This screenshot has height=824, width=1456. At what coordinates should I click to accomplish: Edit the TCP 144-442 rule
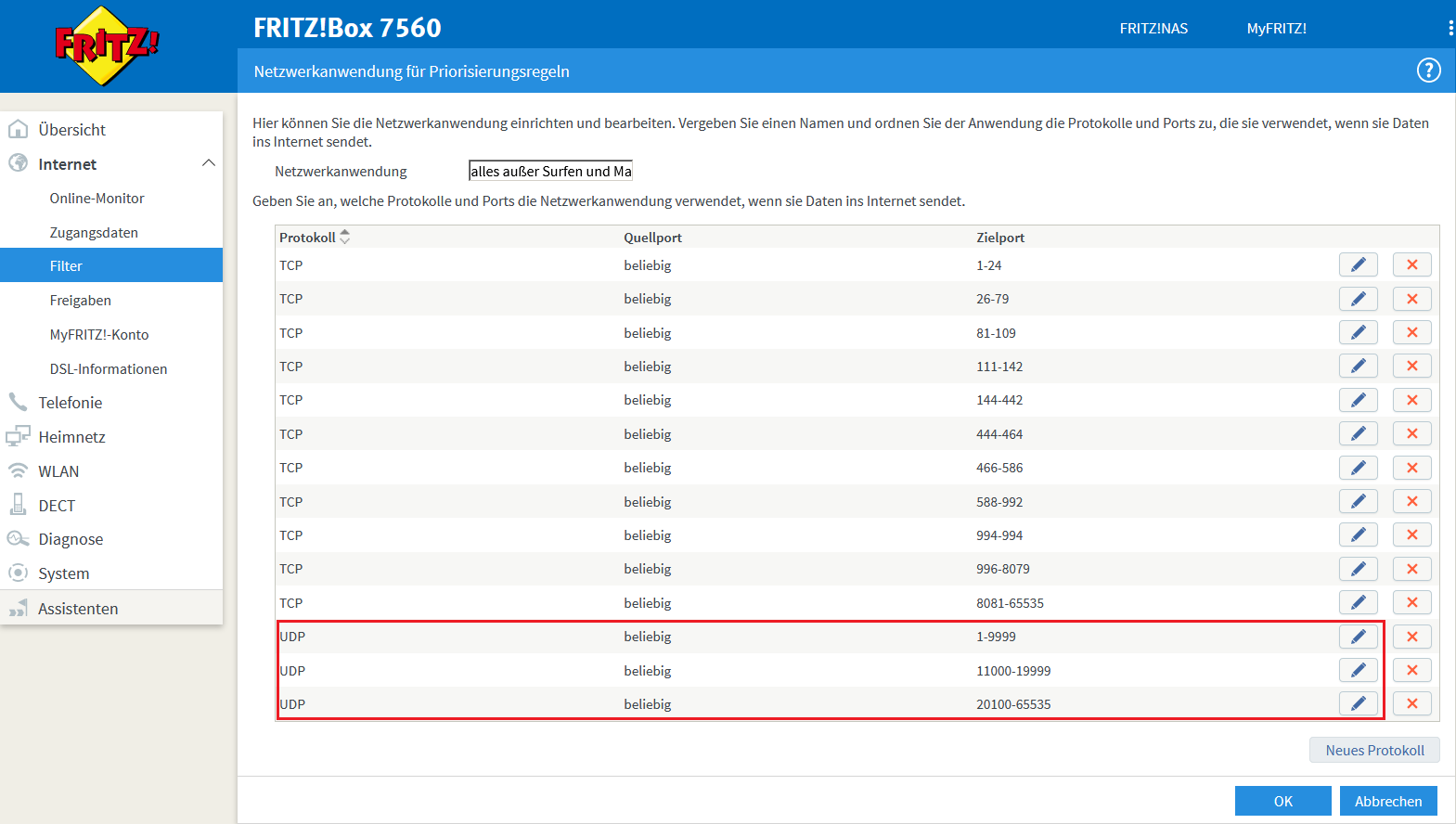1358,400
